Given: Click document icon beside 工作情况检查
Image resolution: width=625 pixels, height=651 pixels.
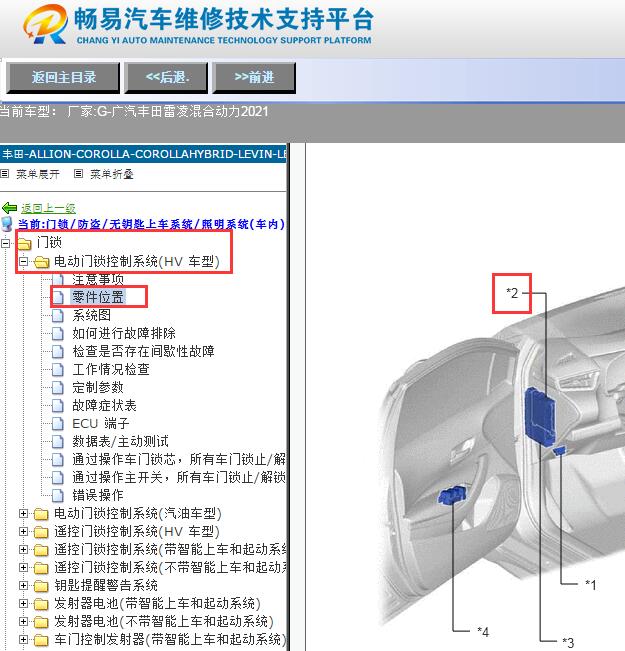Looking at the screenshot, I should (58, 370).
